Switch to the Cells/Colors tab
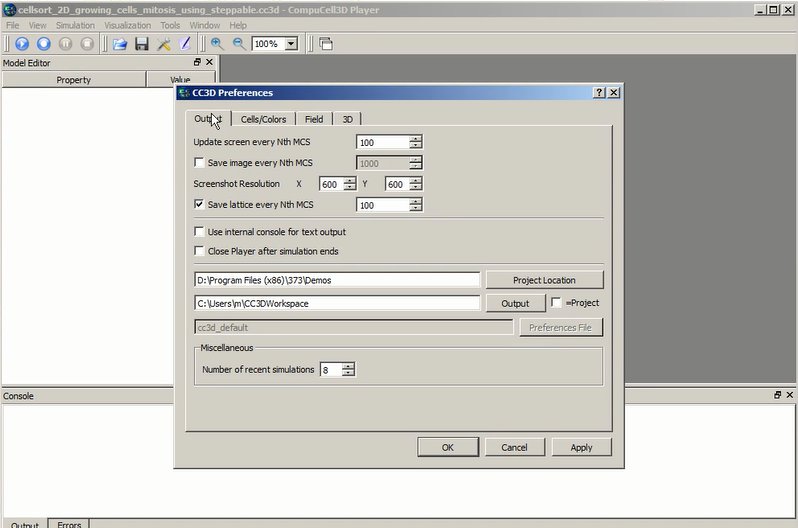Image resolution: width=798 pixels, height=528 pixels. (263, 119)
